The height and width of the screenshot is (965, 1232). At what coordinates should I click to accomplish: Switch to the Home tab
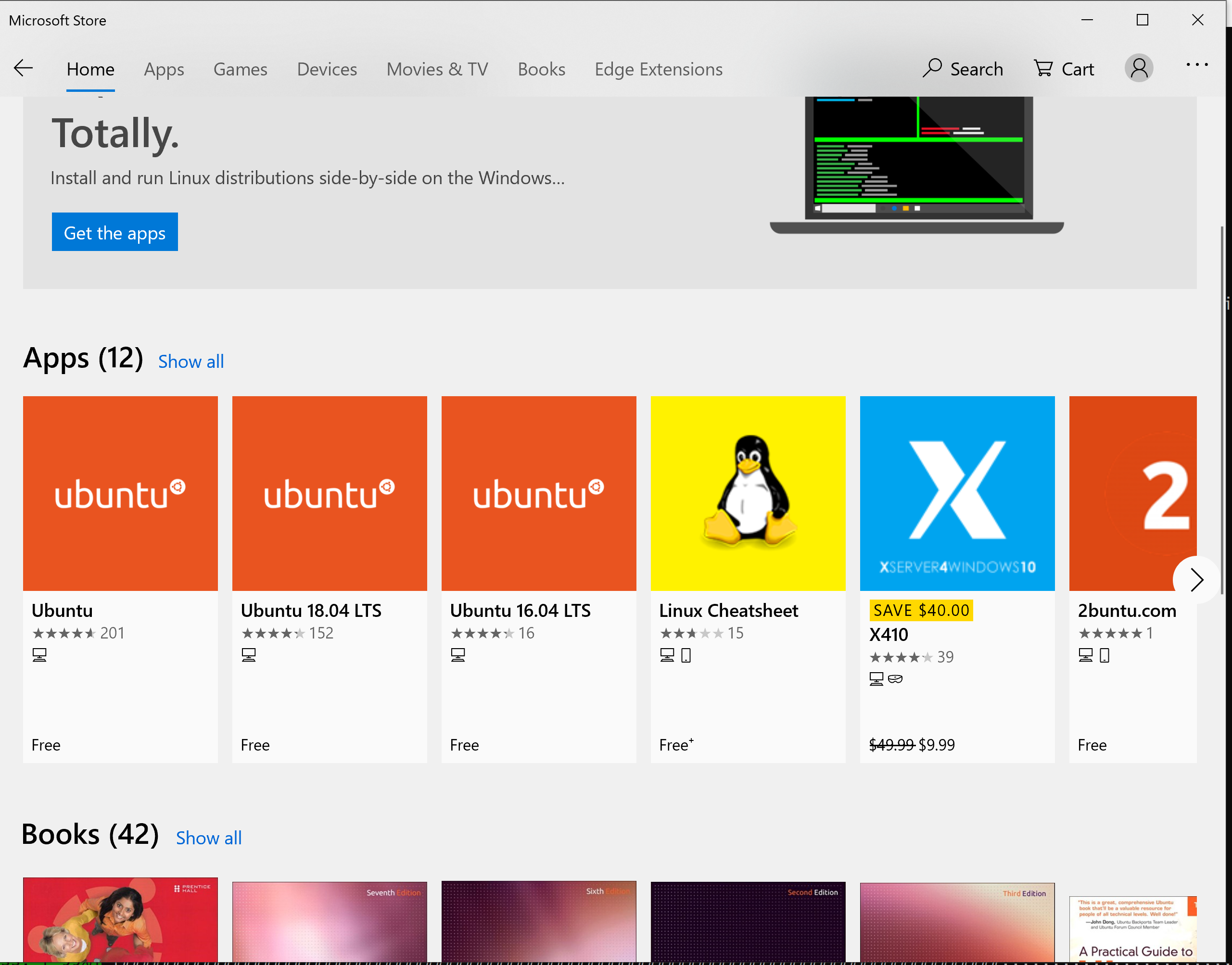click(90, 69)
